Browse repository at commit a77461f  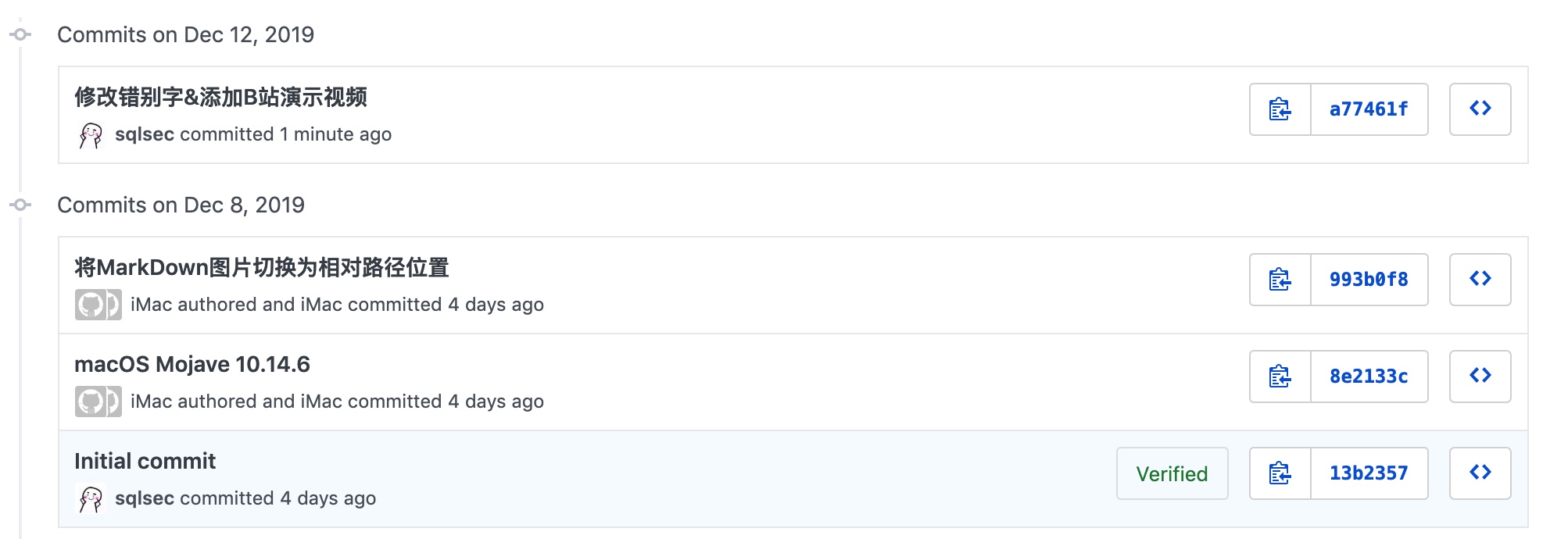[1480, 109]
